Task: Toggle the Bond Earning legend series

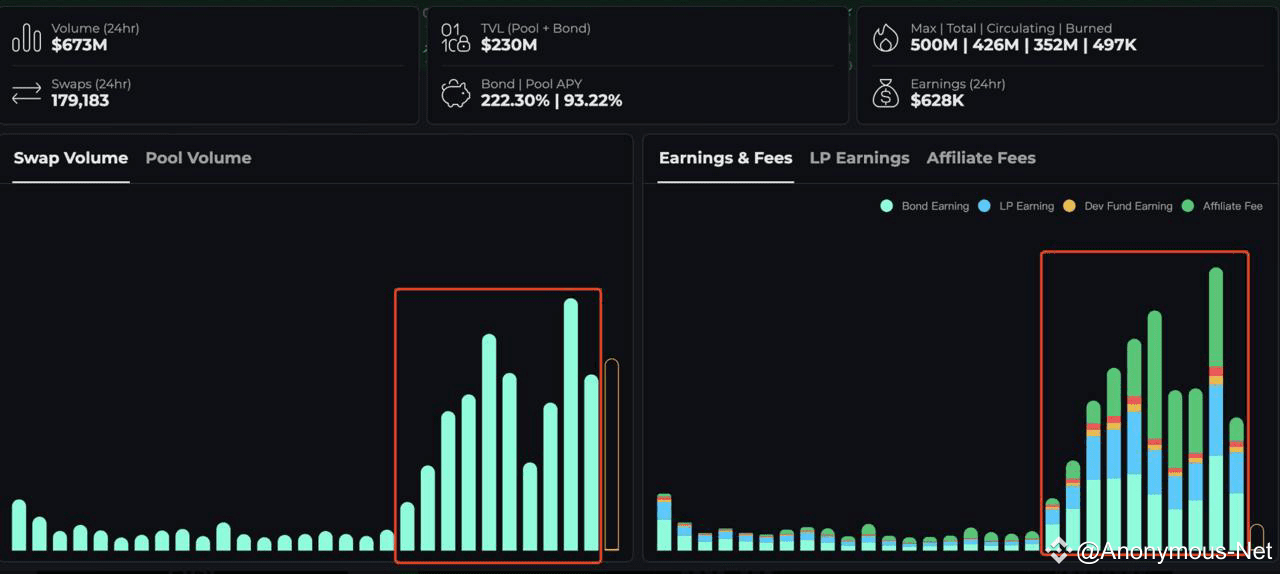Action: pyautogui.click(x=924, y=206)
